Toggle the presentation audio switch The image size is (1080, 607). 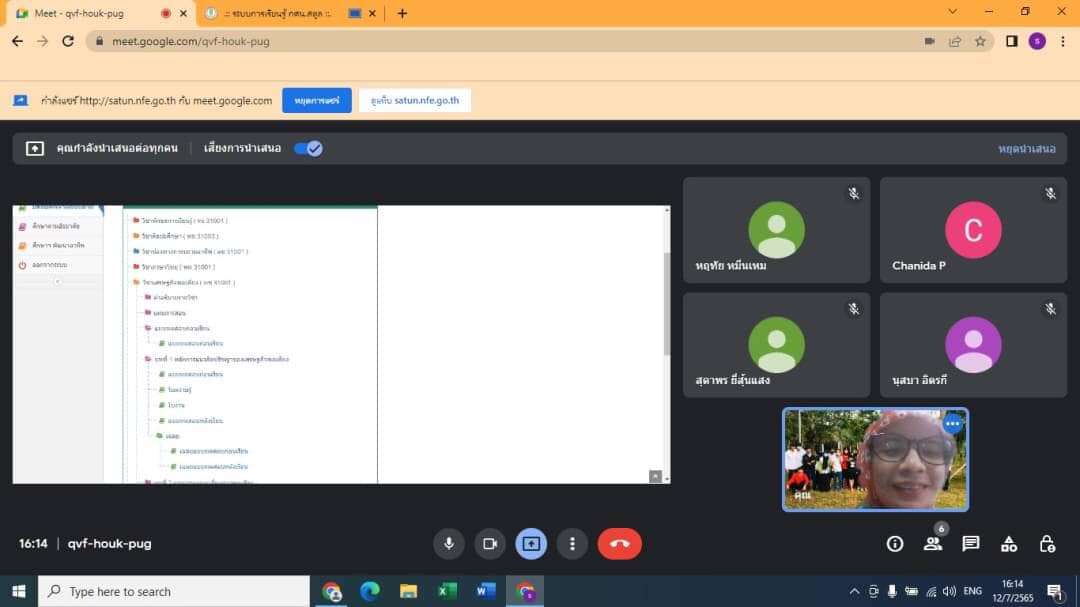308,148
